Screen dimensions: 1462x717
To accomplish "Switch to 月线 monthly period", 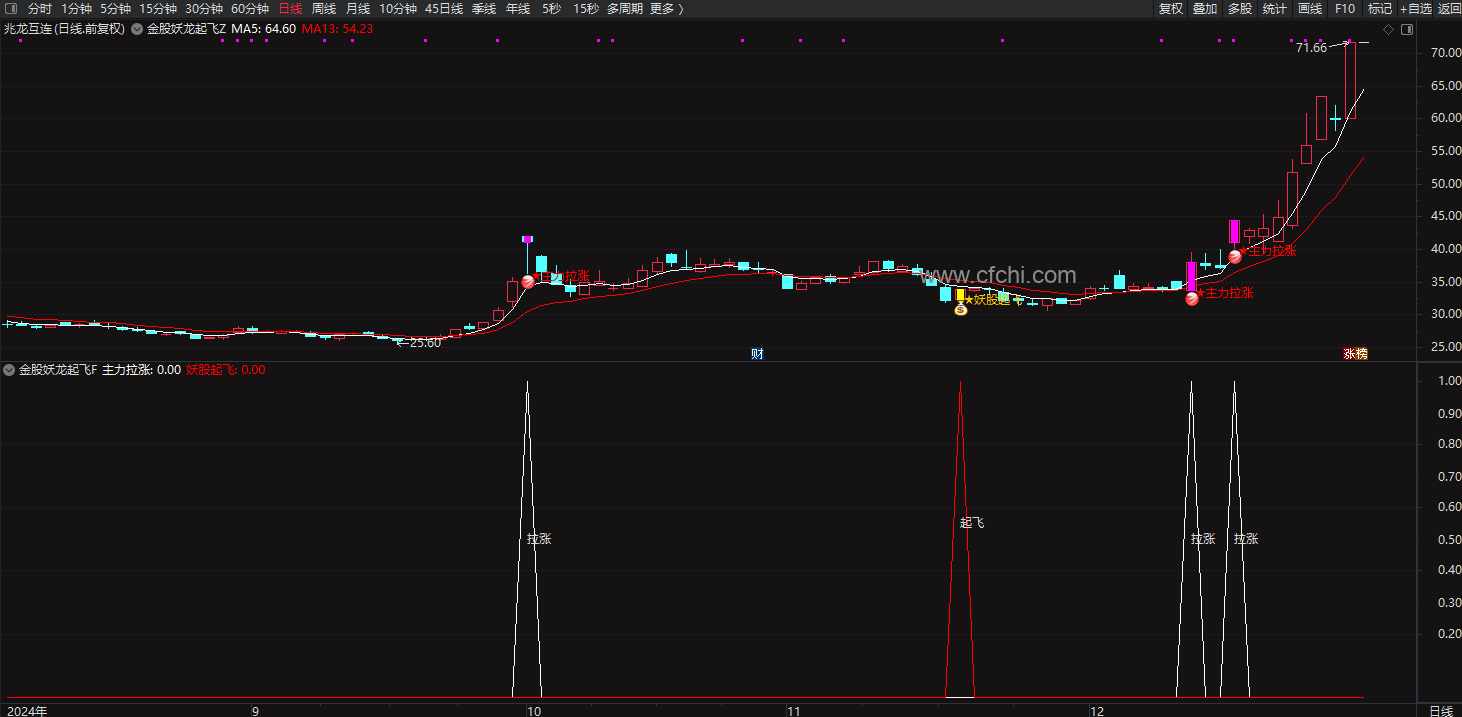I will point(358,9).
